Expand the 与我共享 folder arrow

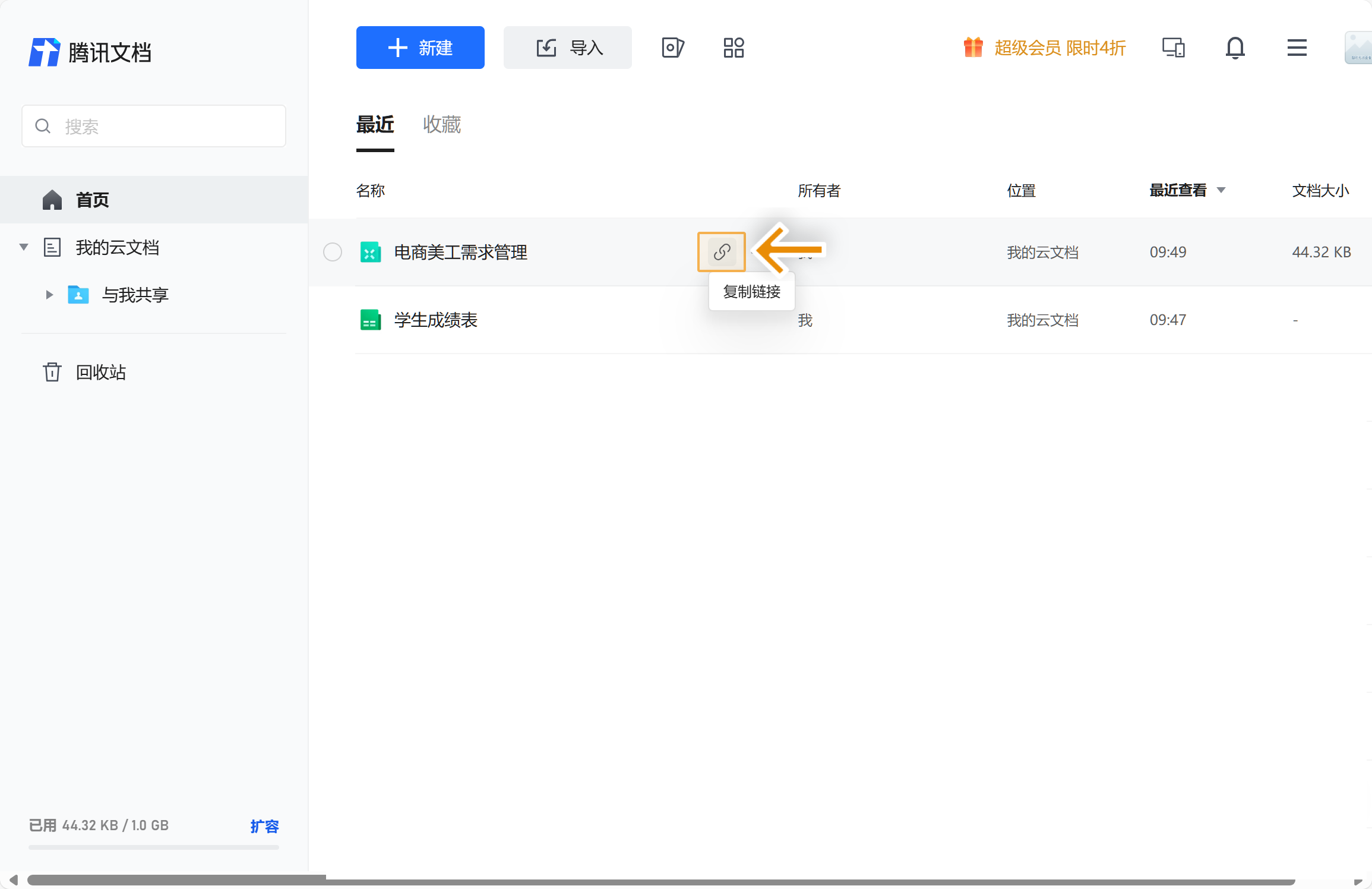[x=49, y=295]
